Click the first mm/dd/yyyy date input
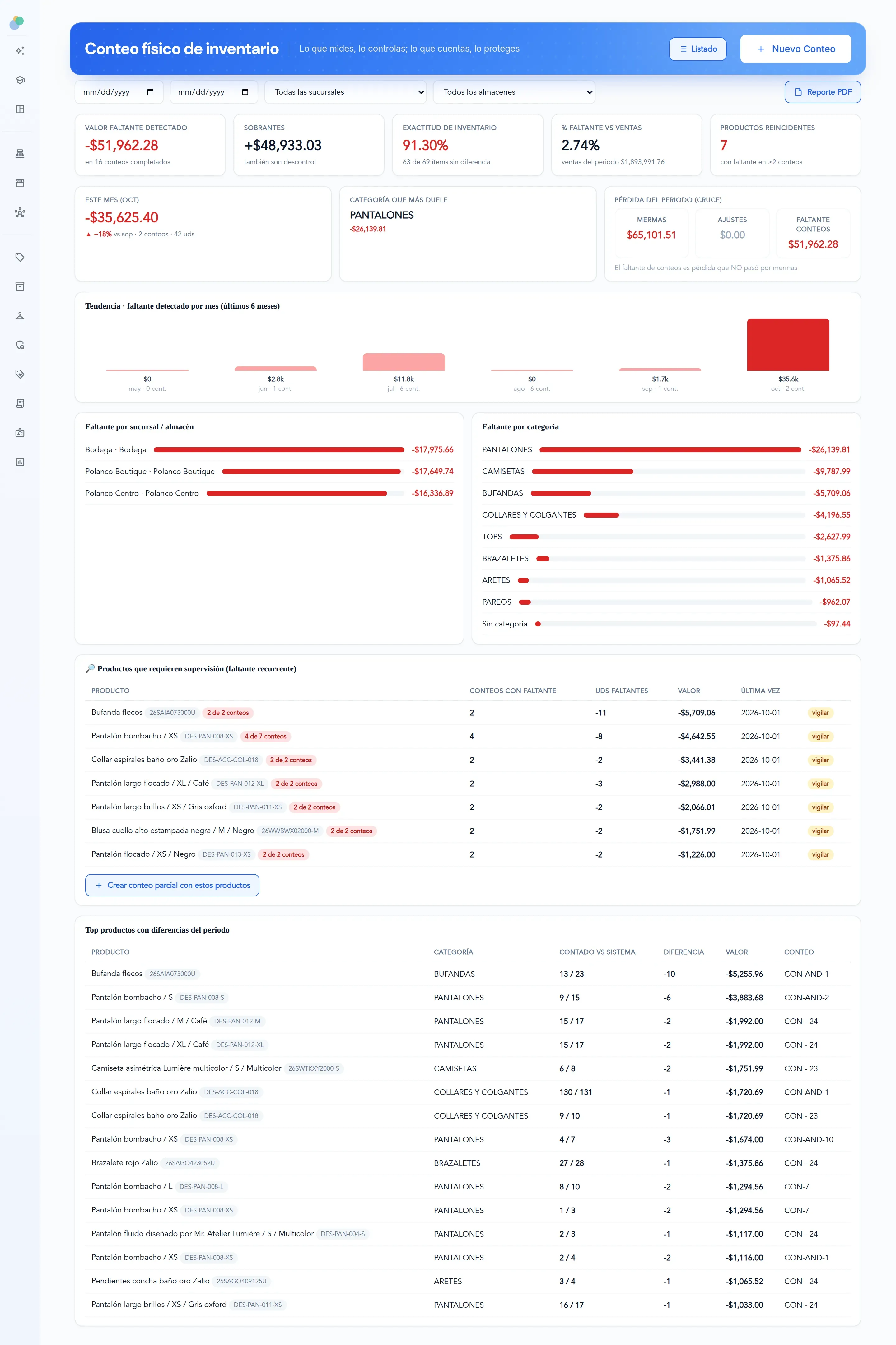This screenshot has width=896, height=1345. tap(119, 92)
